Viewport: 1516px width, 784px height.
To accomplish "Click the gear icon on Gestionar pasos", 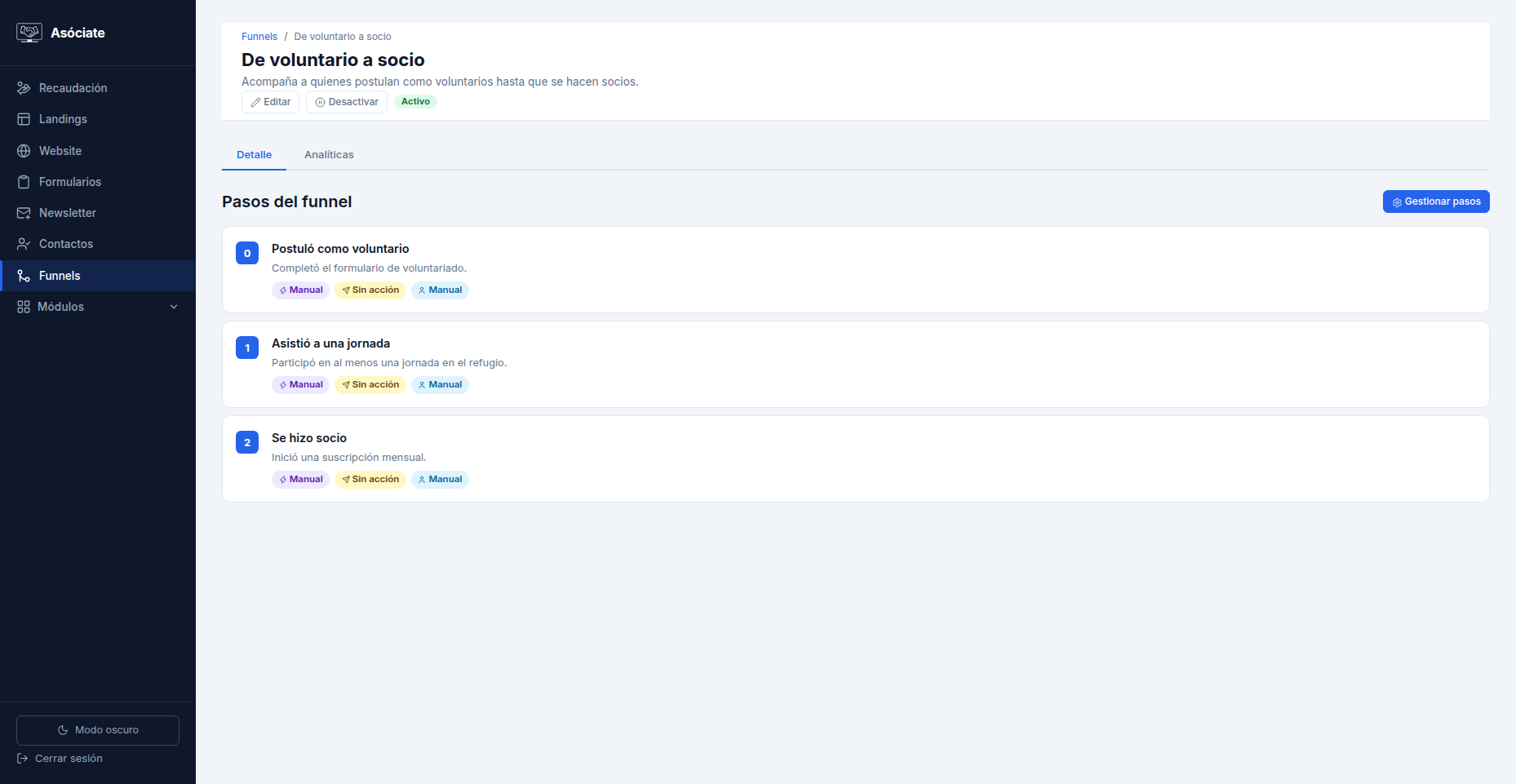I will pos(1397,202).
